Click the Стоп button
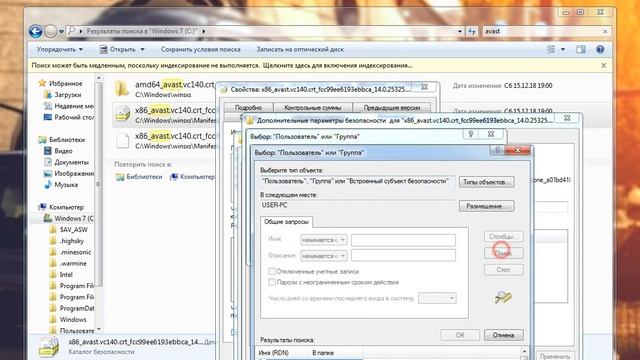The width and height of the screenshot is (640, 360). pos(503,270)
